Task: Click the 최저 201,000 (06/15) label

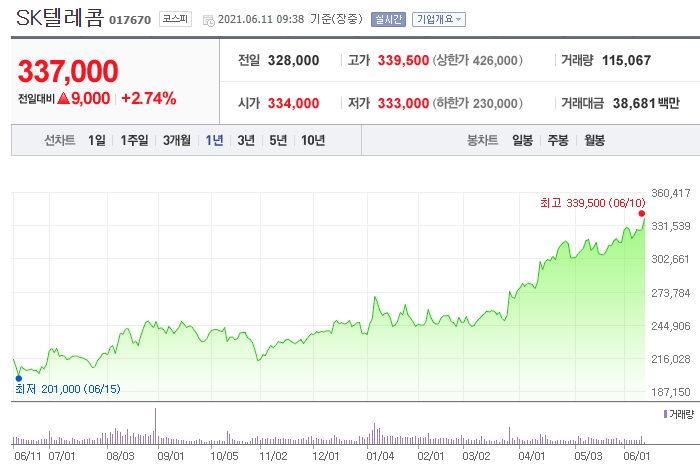Action: [68, 389]
